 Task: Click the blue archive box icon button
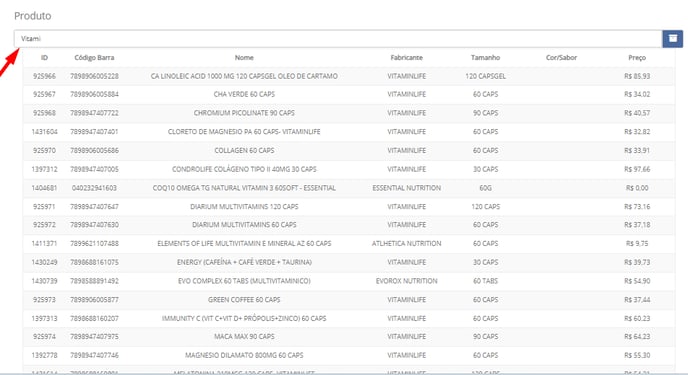pos(672,39)
